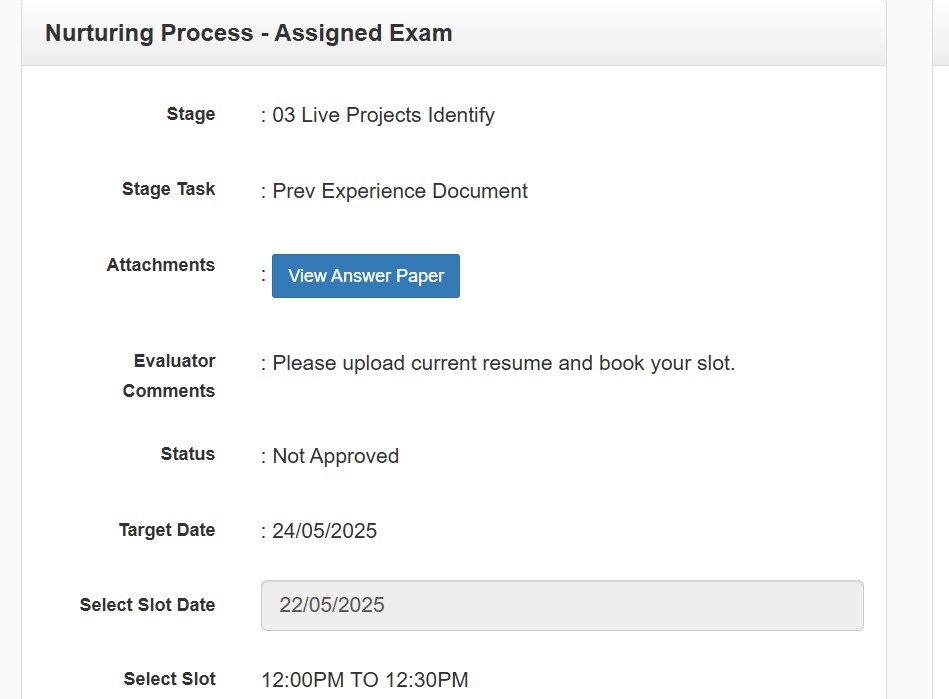The height and width of the screenshot is (699, 949).
Task: Click the View Answer Paper button
Action: pyautogui.click(x=365, y=276)
